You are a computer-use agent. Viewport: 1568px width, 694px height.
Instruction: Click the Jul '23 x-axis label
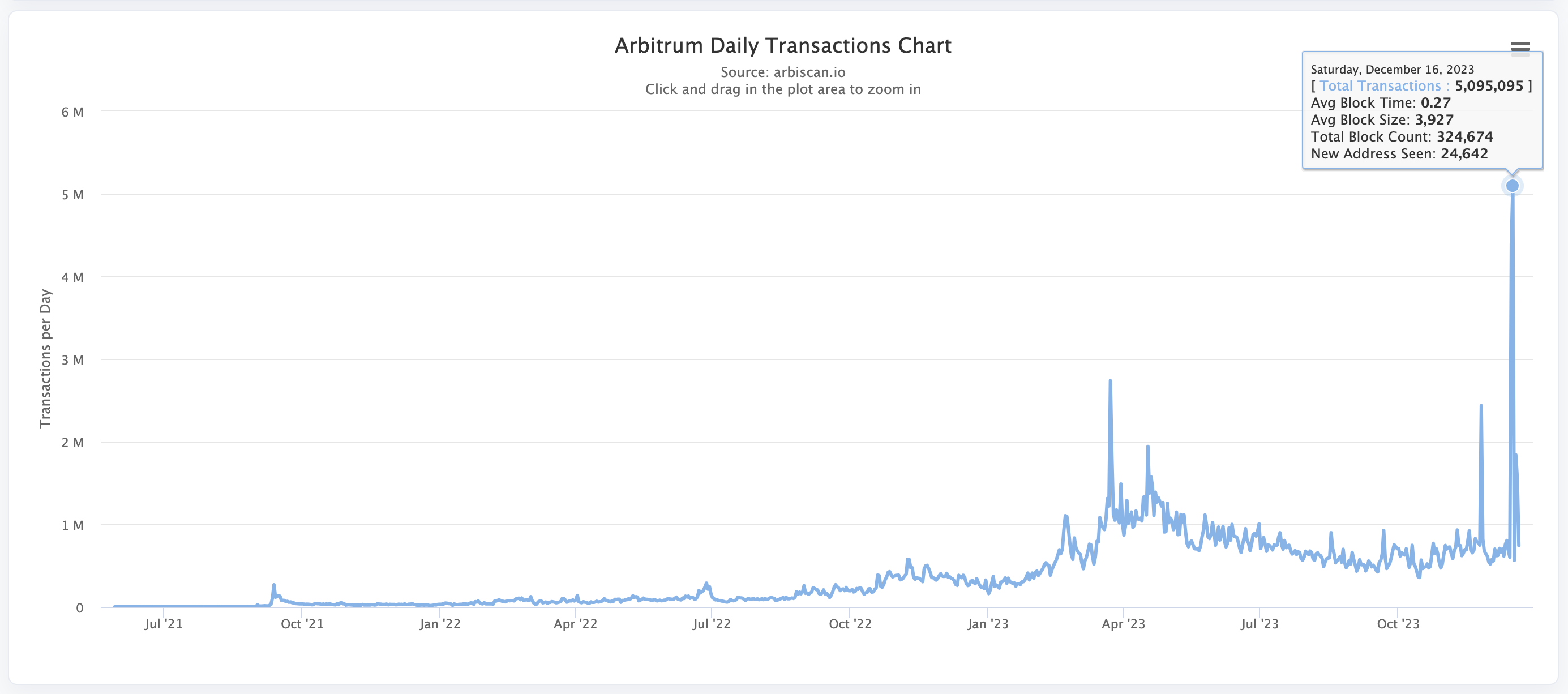coord(1259,624)
